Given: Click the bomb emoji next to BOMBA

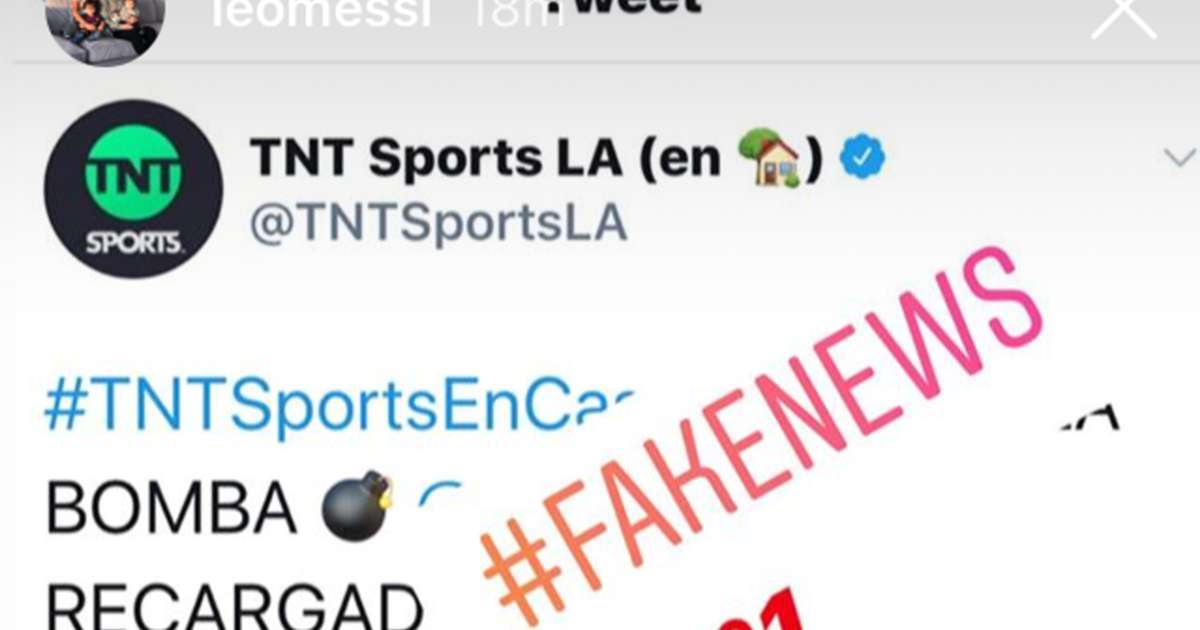Looking at the screenshot, I should pos(357,505).
